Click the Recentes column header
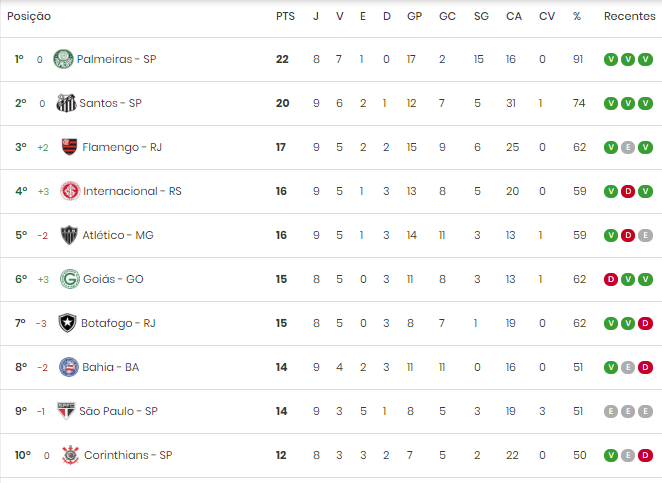Viewport: 662px width, 483px height. click(x=629, y=16)
